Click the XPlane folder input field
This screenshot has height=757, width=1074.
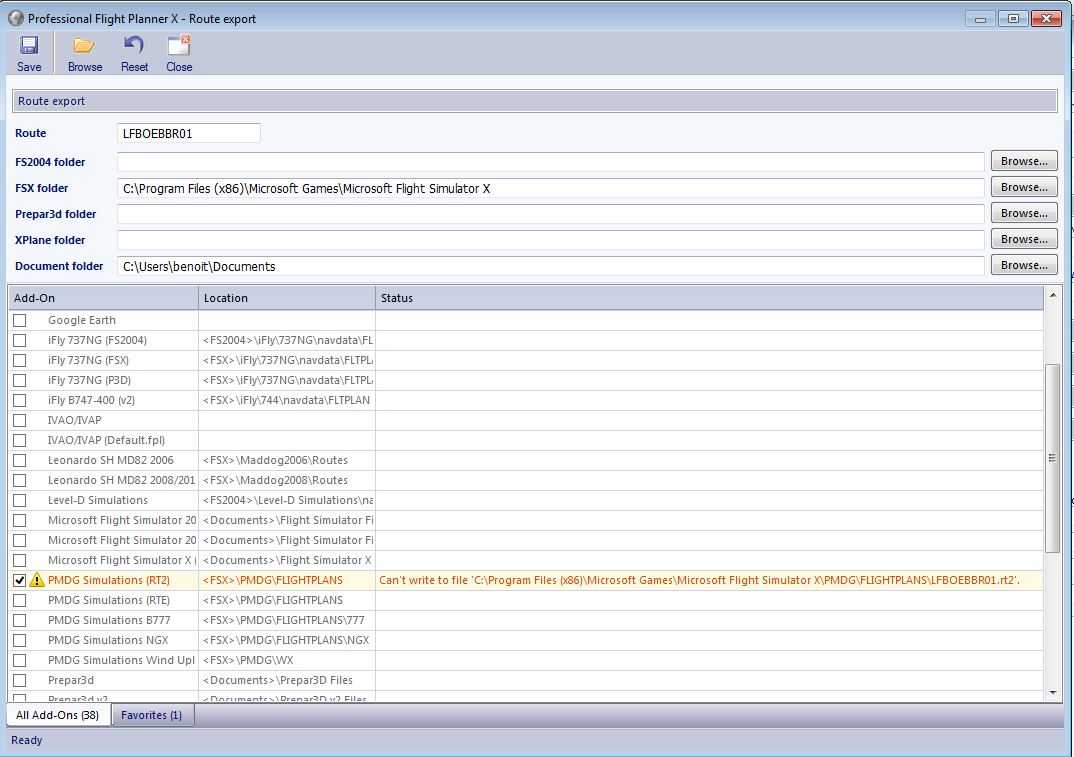coord(551,240)
